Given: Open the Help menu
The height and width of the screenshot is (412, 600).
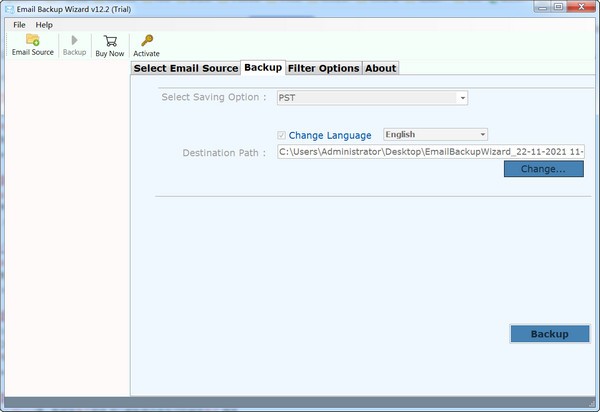Looking at the screenshot, I should pyautogui.click(x=44, y=24).
